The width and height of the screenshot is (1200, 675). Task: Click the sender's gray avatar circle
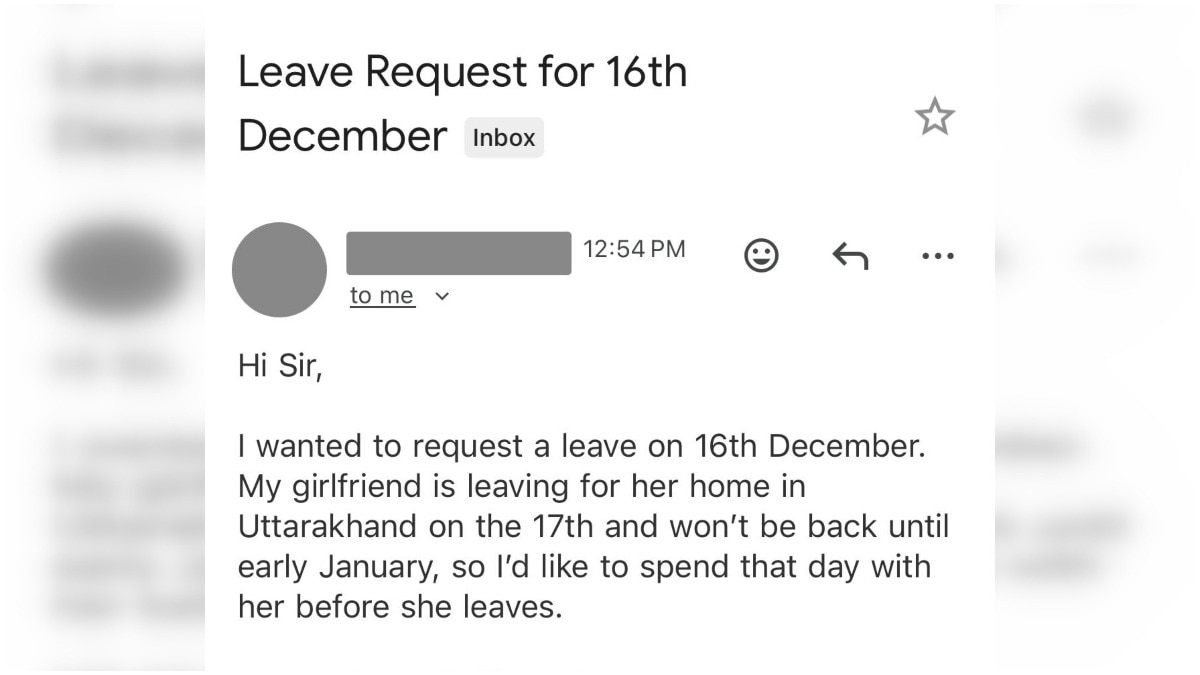(279, 270)
